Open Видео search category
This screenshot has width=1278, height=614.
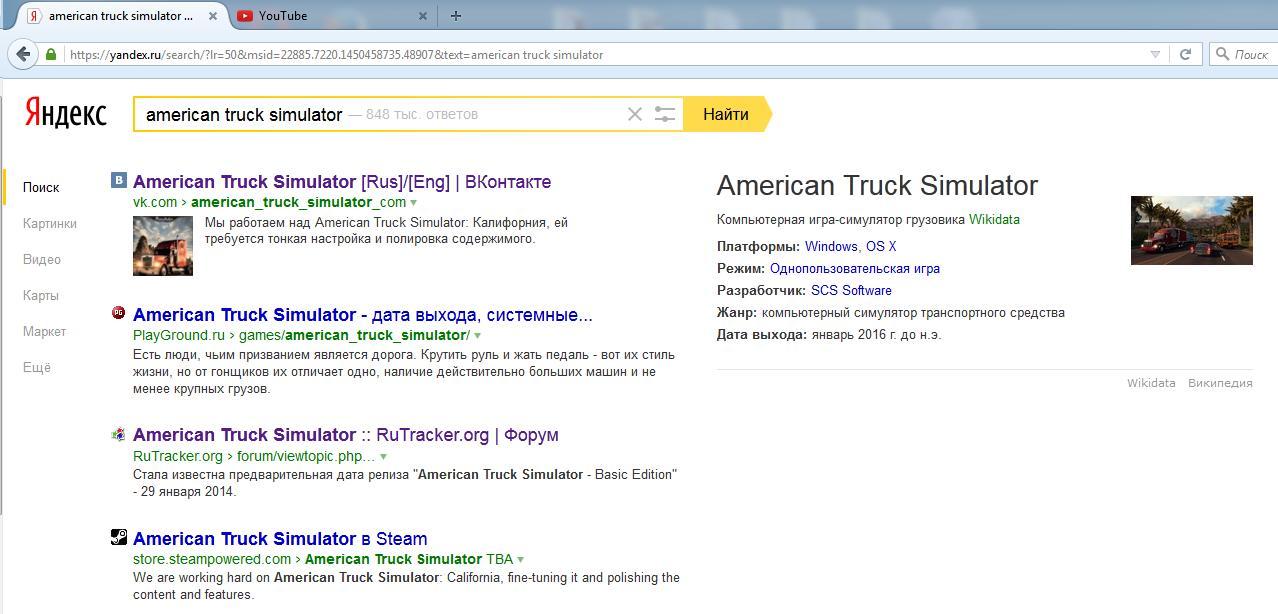42,259
